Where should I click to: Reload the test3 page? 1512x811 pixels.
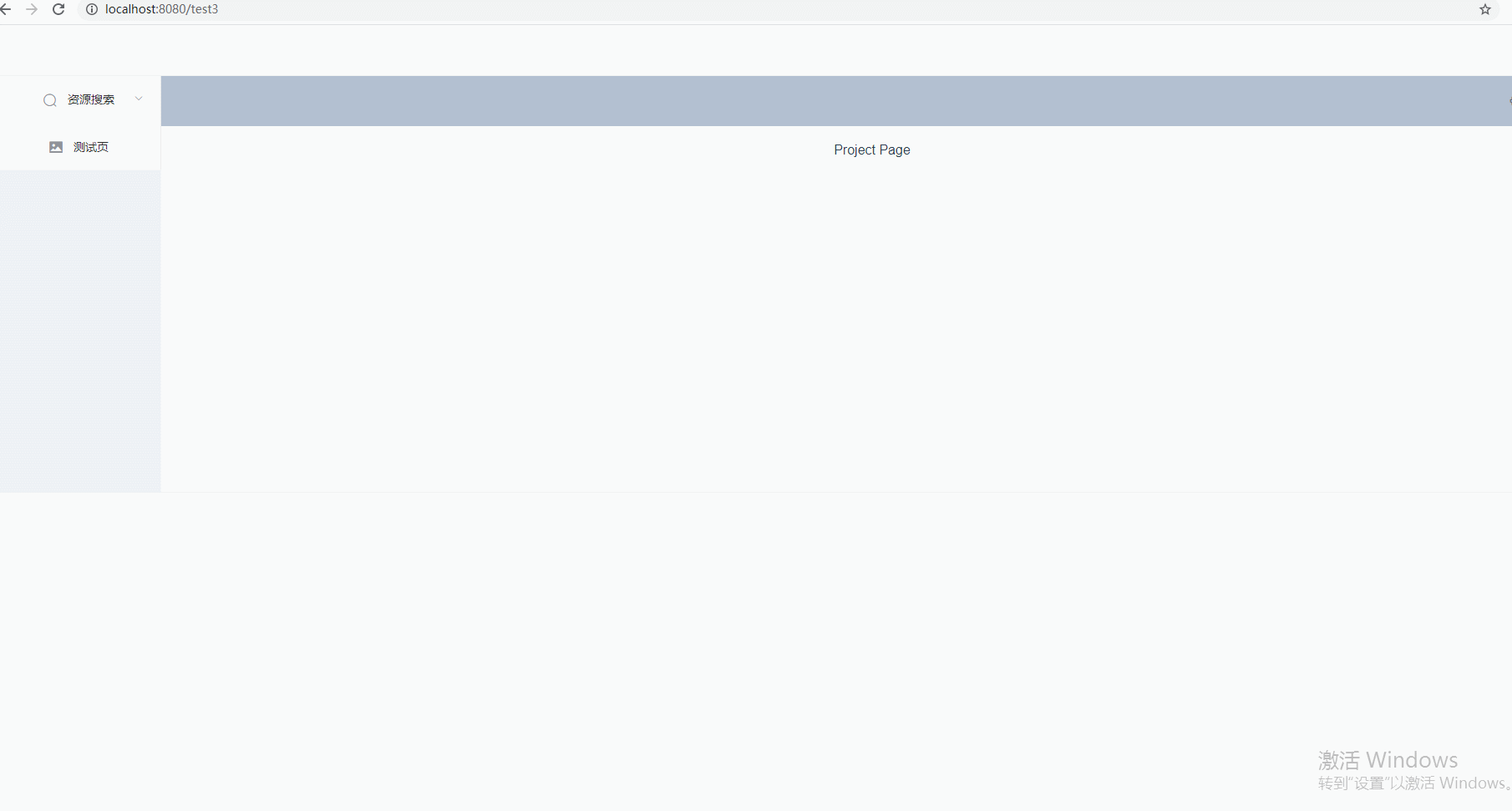(x=58, y=9)
